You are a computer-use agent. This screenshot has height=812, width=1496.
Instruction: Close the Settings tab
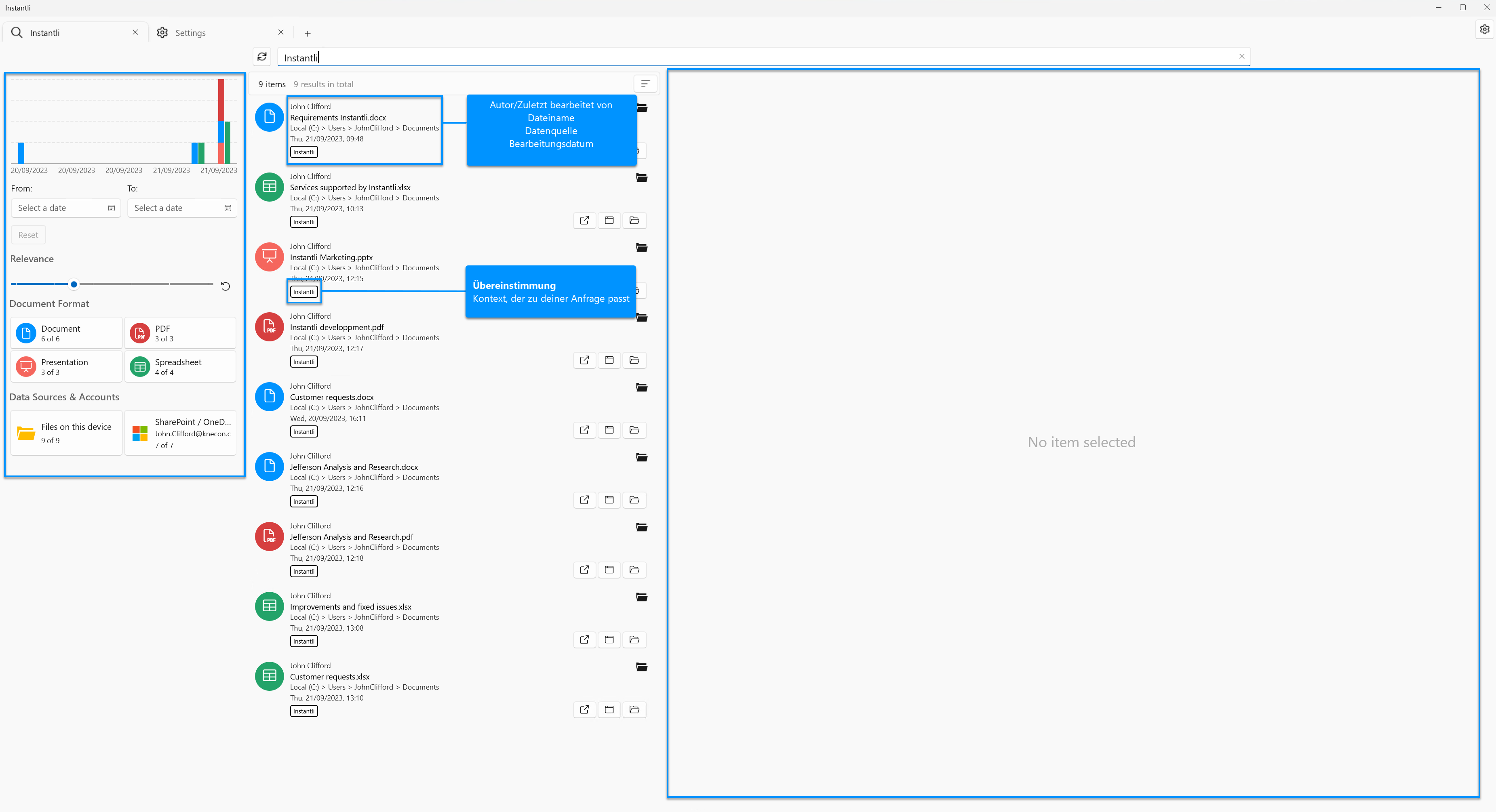point(280,32)
